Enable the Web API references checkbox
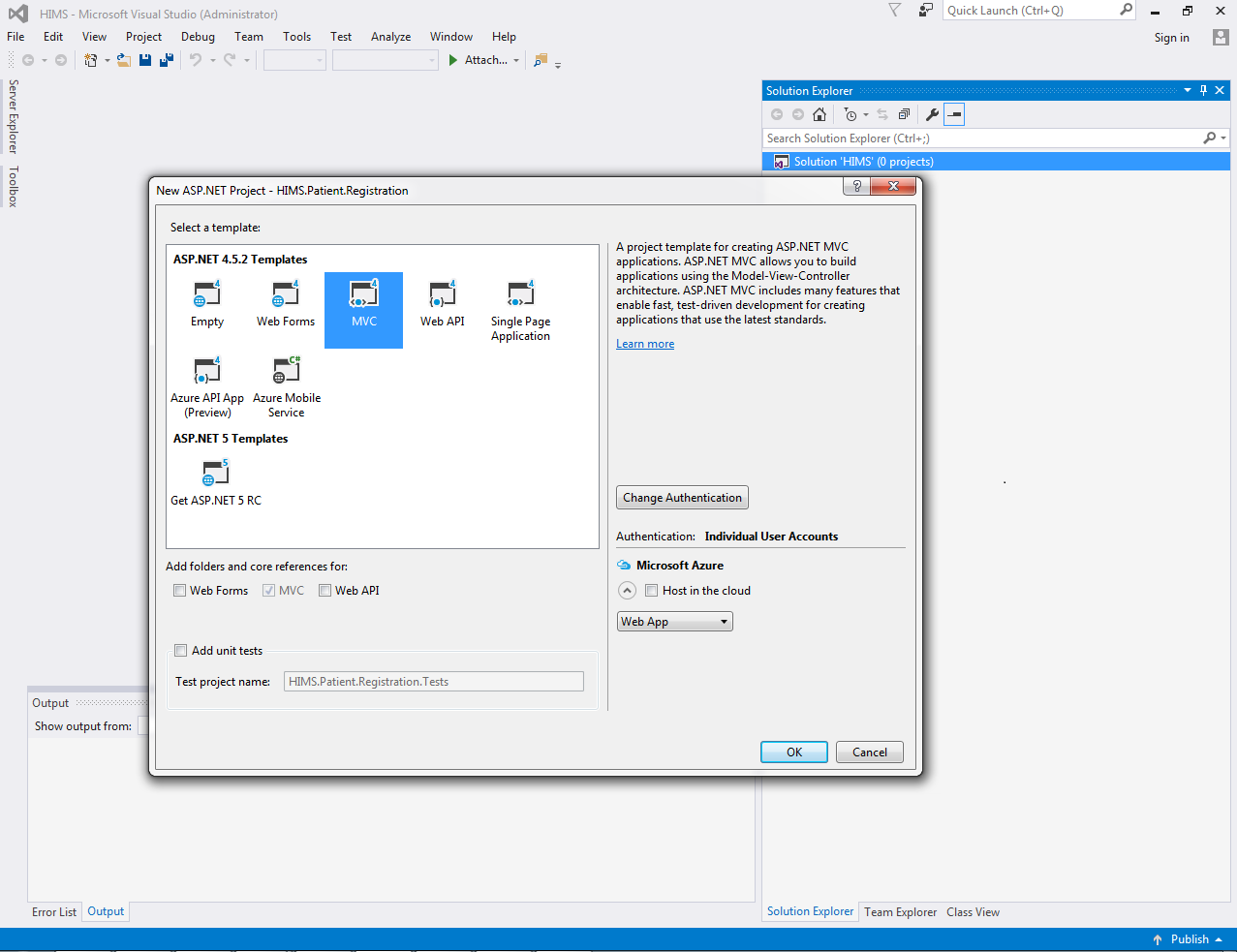 [325, 591]
